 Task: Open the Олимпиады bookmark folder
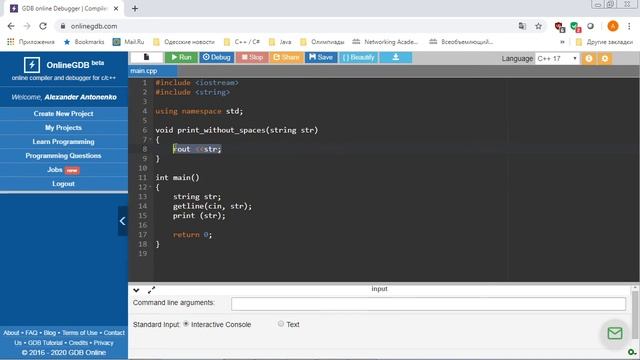pos(322,42)
